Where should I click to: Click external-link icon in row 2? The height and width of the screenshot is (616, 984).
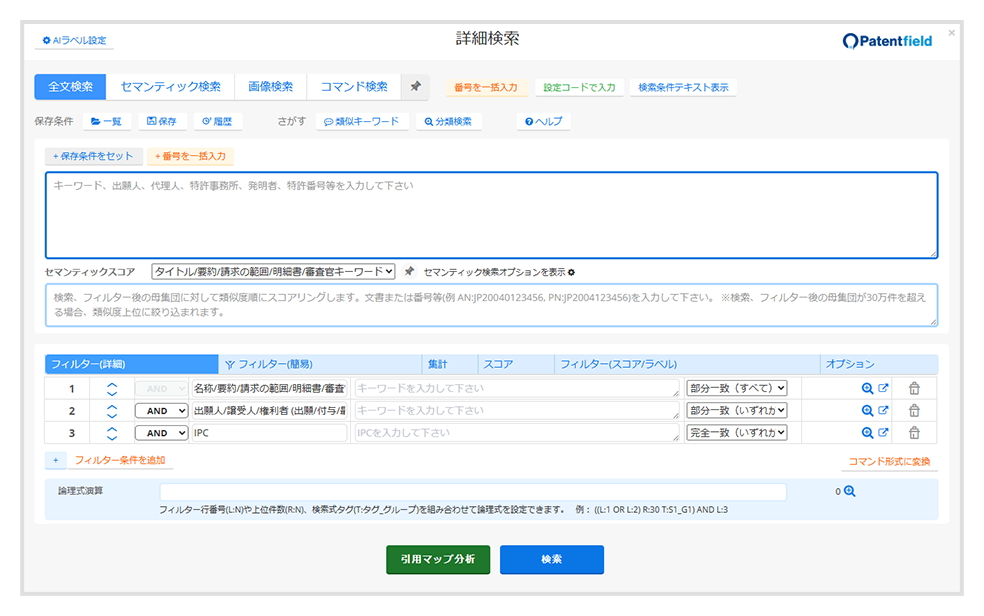(883, 410)
